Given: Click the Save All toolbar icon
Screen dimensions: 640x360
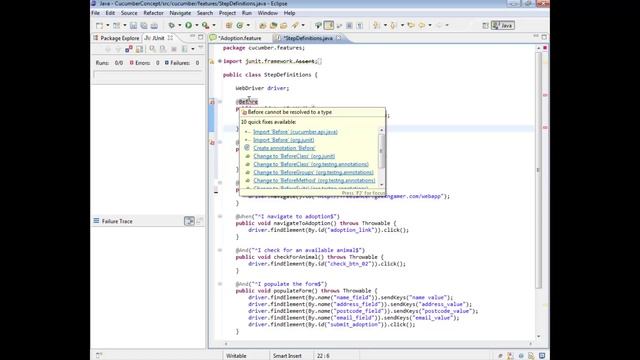Looking at the screenshot, I should coord(144,25).
